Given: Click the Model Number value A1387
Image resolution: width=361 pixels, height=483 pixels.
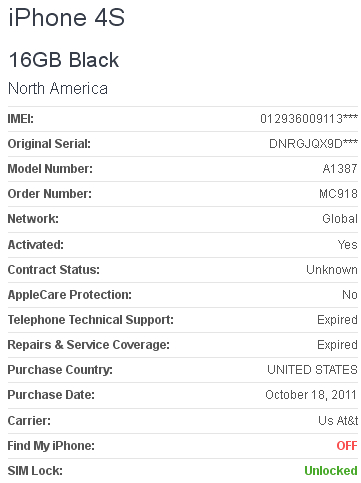Looking at the screenshot, I should tap(340, 169).
